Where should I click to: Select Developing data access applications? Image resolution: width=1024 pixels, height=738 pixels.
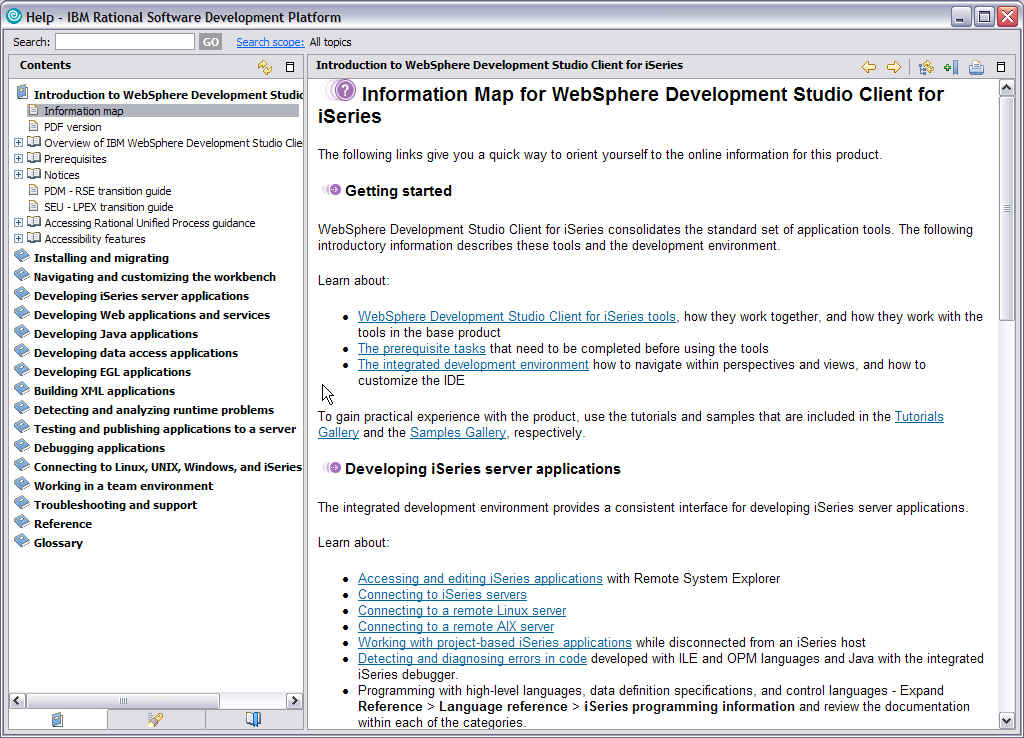tap(136, 353)
